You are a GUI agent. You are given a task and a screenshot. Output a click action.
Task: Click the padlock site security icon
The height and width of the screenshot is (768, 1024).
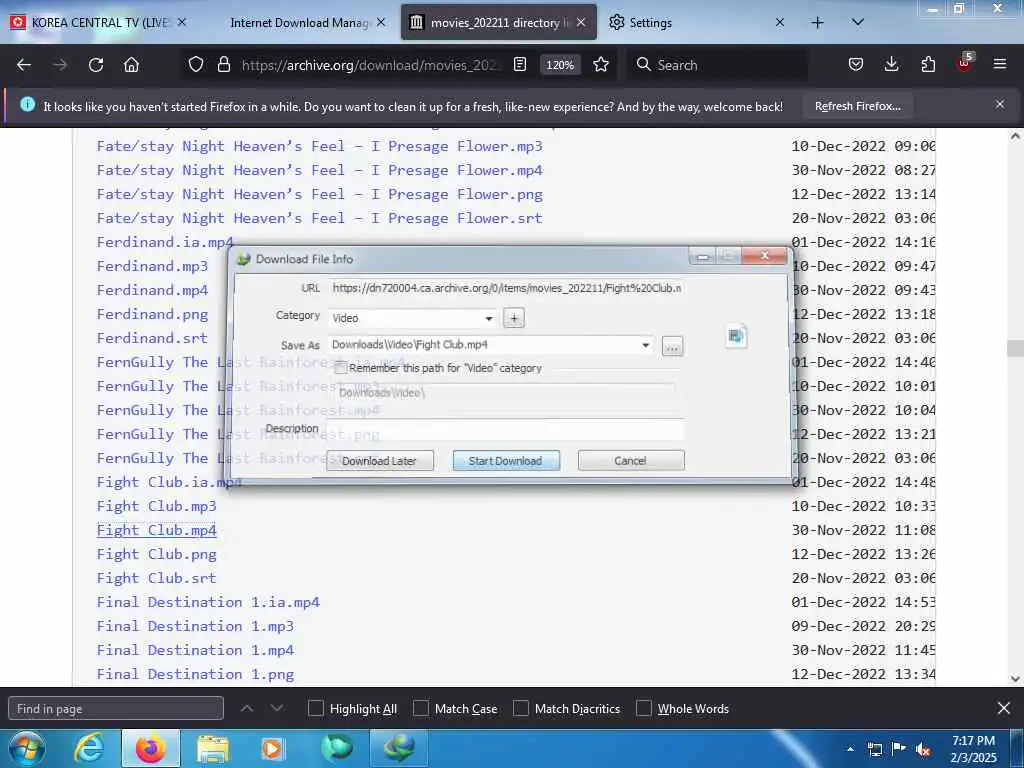(223, 65)
